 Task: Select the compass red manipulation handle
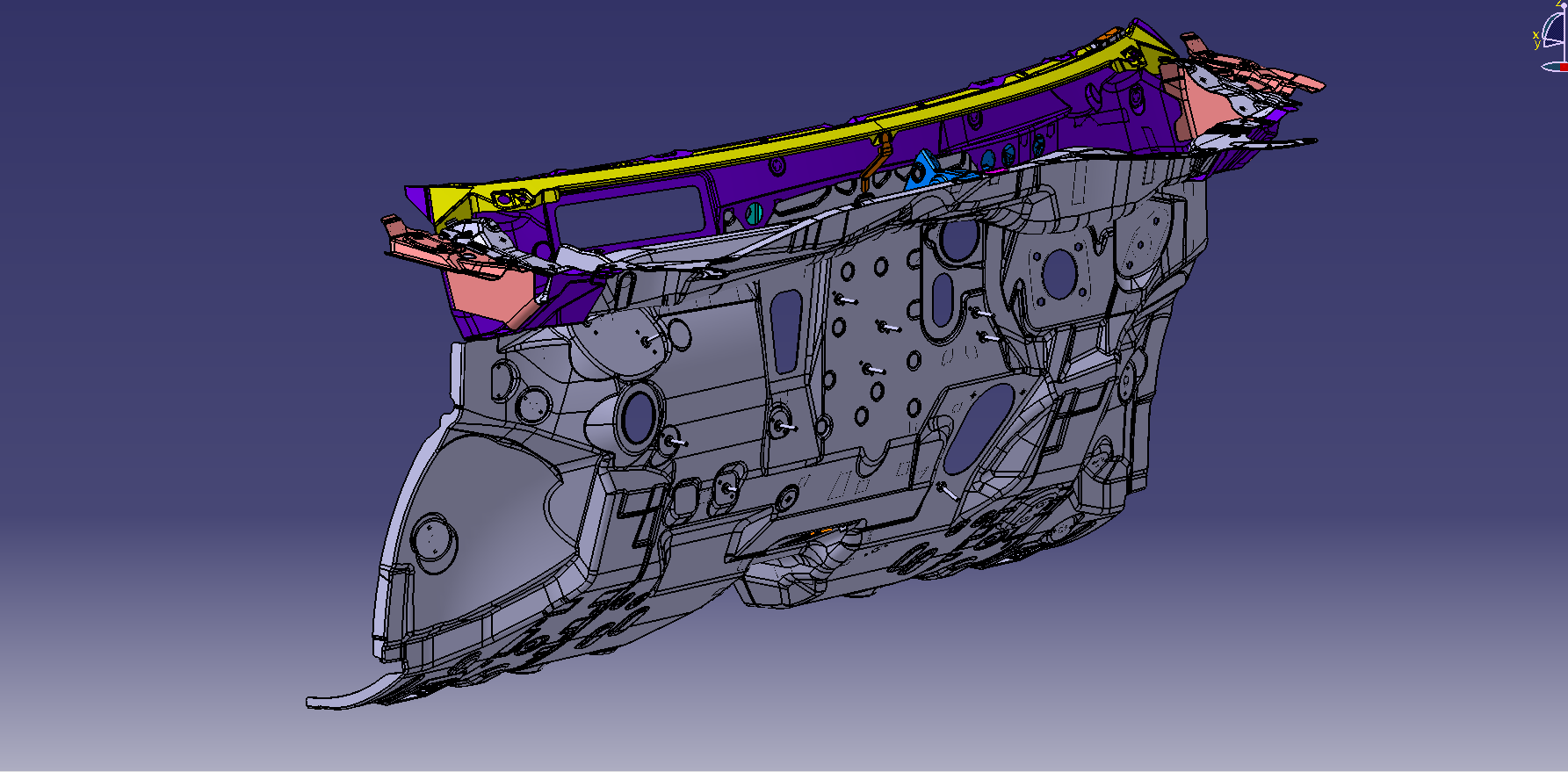click(1564, 67)
